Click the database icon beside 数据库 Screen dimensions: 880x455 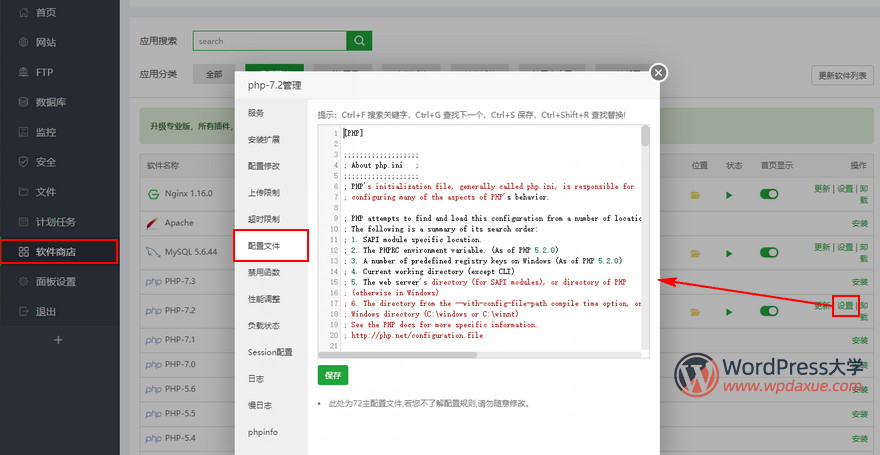(x=23, y=102)
